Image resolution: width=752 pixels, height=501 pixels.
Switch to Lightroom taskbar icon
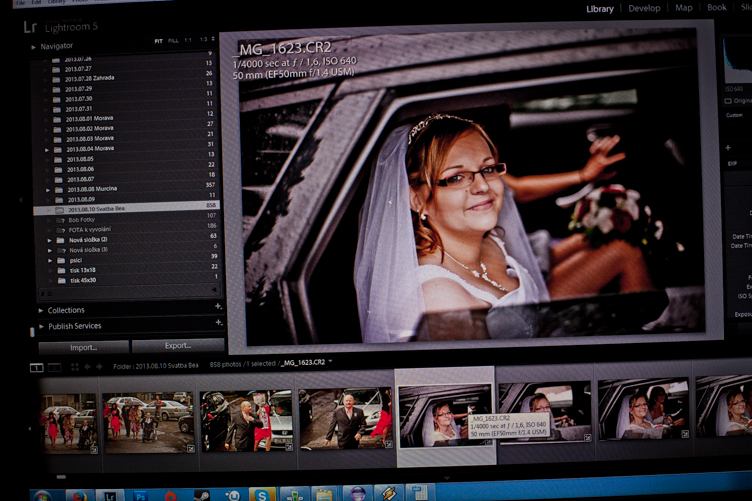click(110, 496)
